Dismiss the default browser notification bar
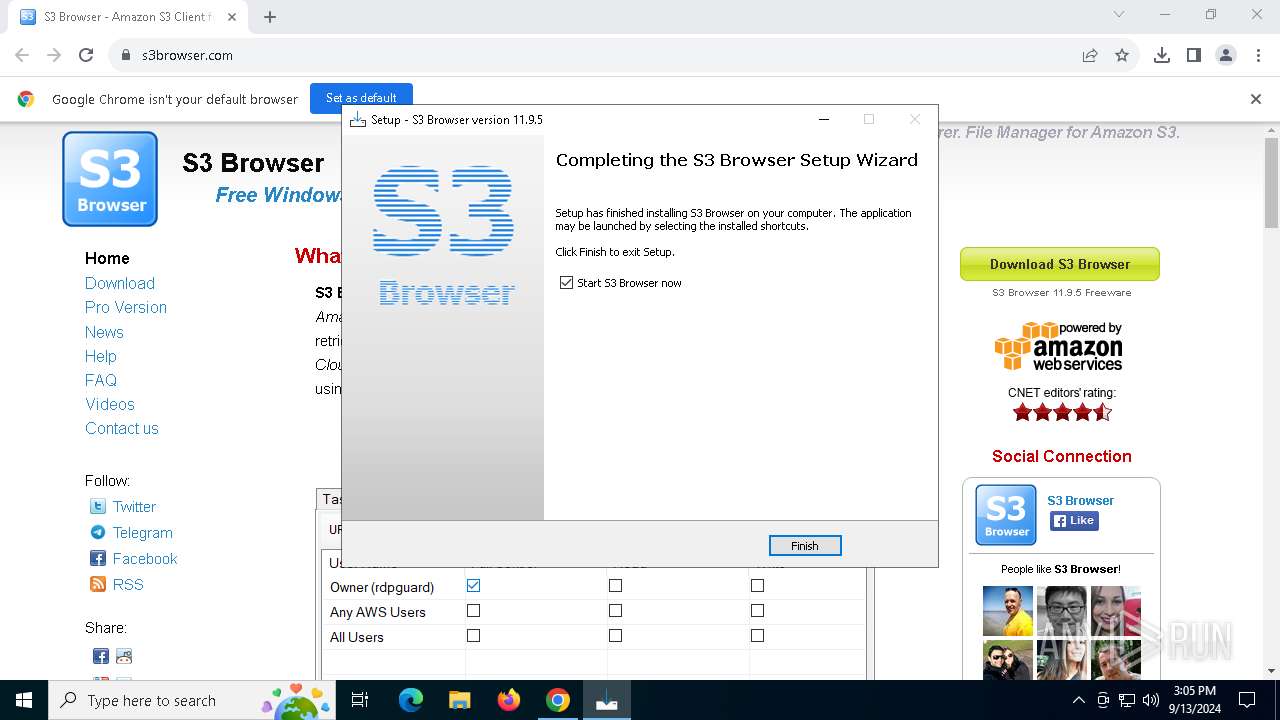The width and height of the screenshot is (1280, 720). click(x=1256, y=99)
